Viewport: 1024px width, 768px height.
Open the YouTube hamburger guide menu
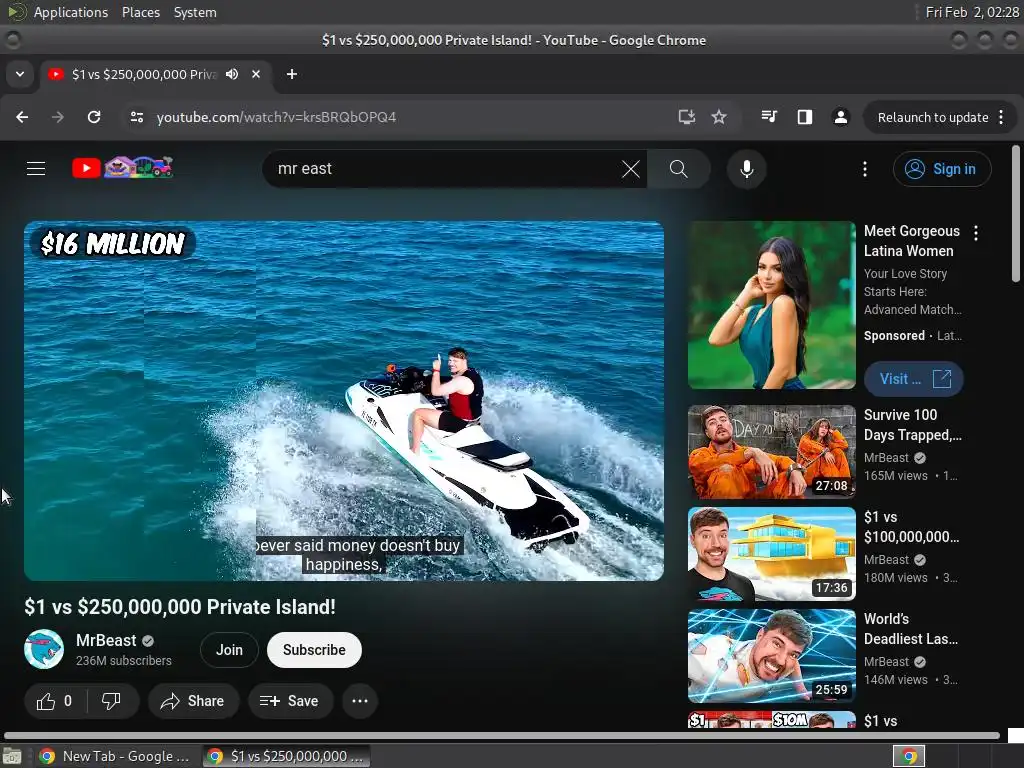[36, 168]
